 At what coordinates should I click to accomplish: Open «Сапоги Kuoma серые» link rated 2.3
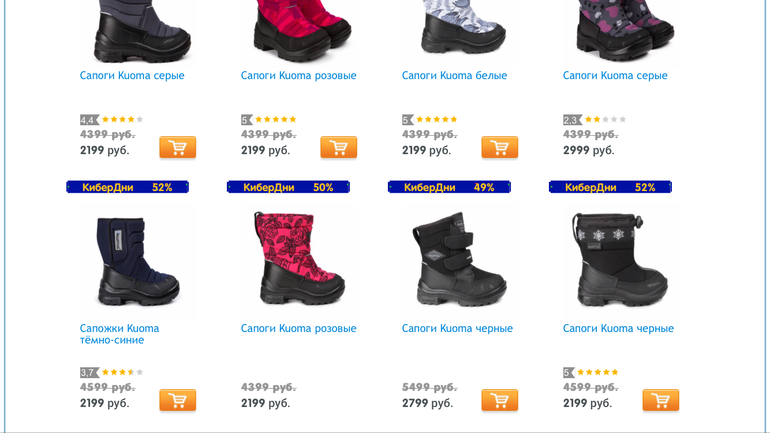point(615,76)
